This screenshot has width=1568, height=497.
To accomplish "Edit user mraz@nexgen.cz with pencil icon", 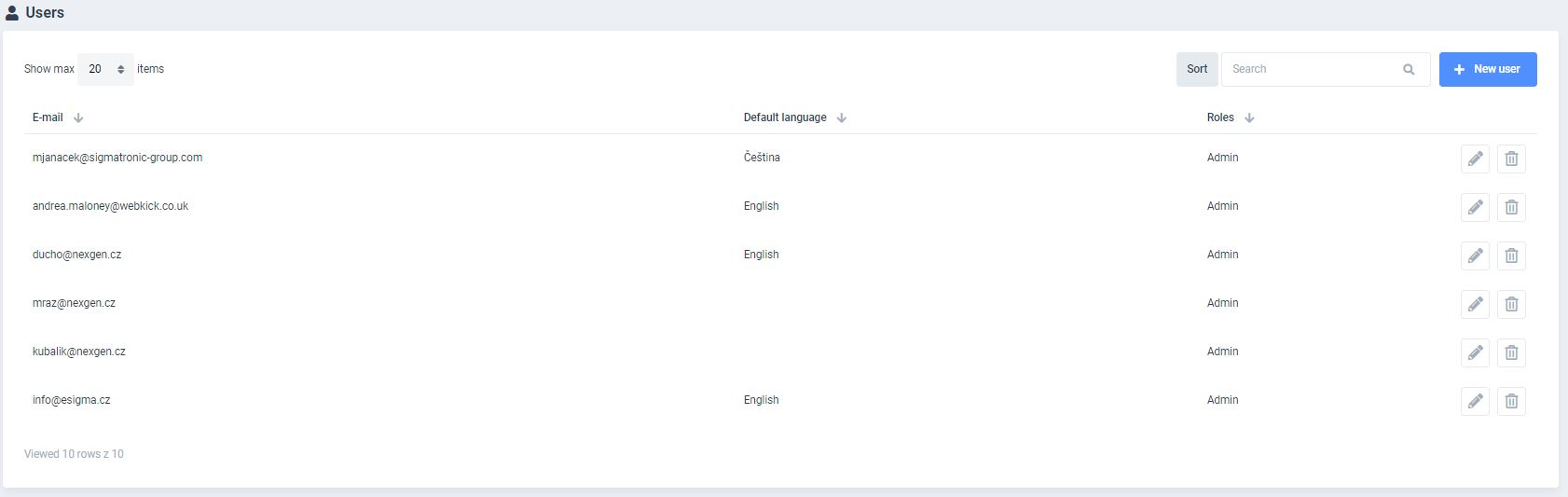I will pos(1475,304).
